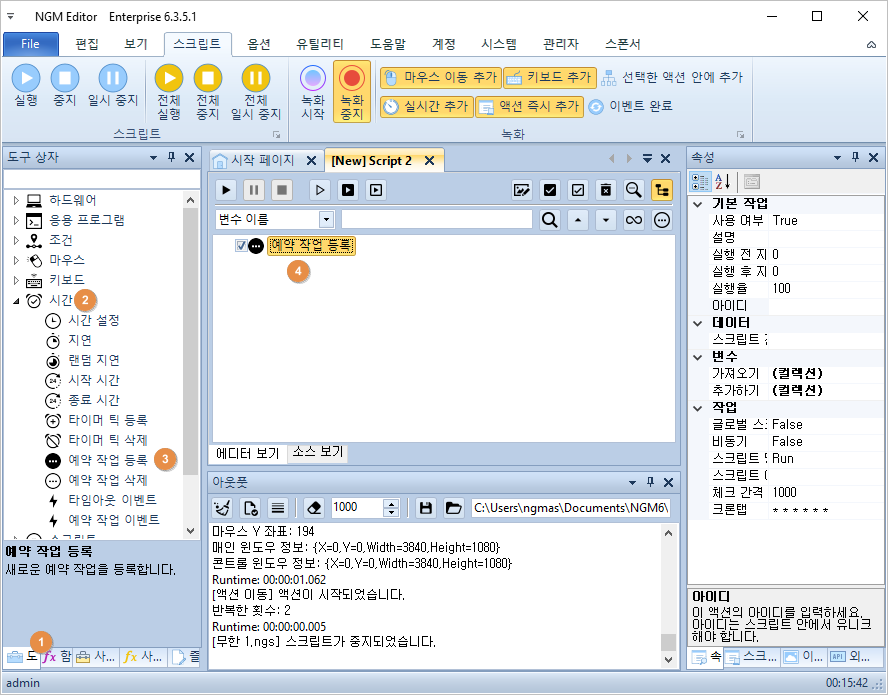The width and height of the screenshot is (888, 695).
Task: Expand the 마우스 tree node
Action: click(16, 260)
